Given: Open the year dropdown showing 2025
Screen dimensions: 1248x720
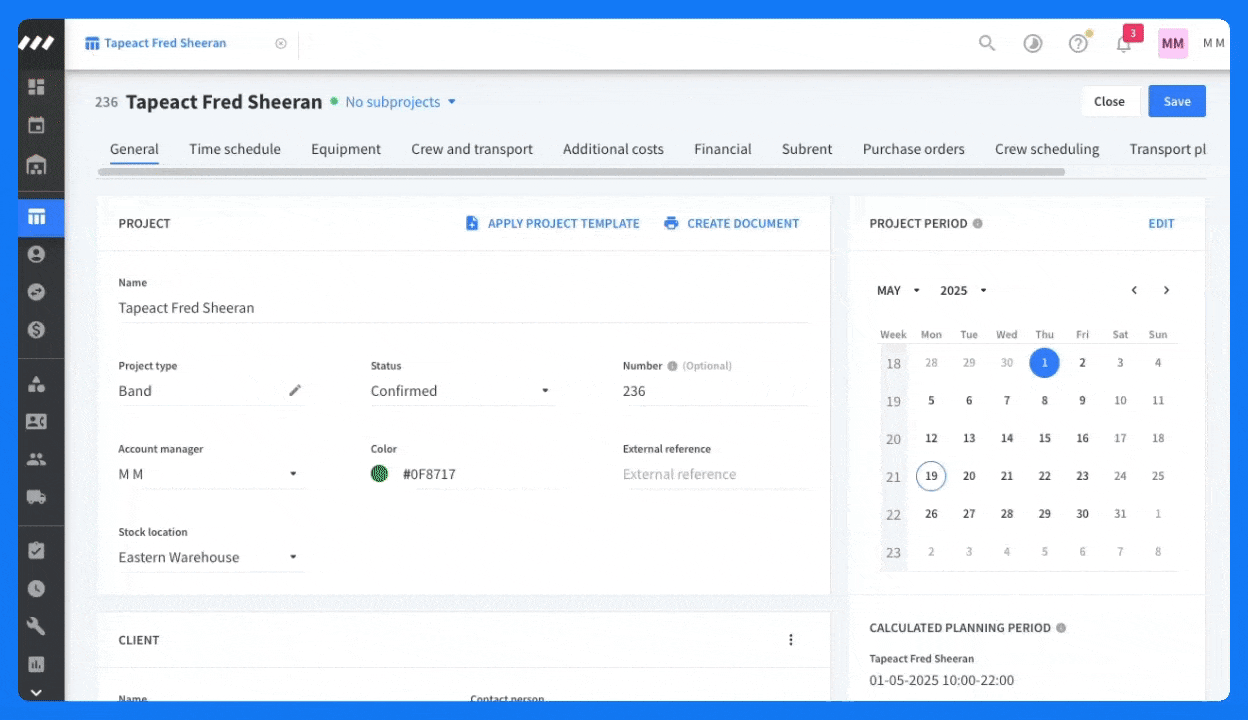Looking at the screenshot, I should click(x=964, y=290).
